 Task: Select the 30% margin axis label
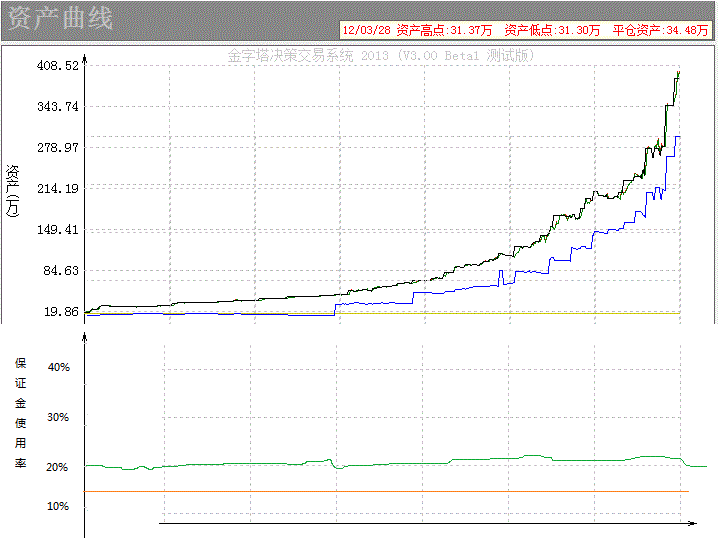[58, 417]
